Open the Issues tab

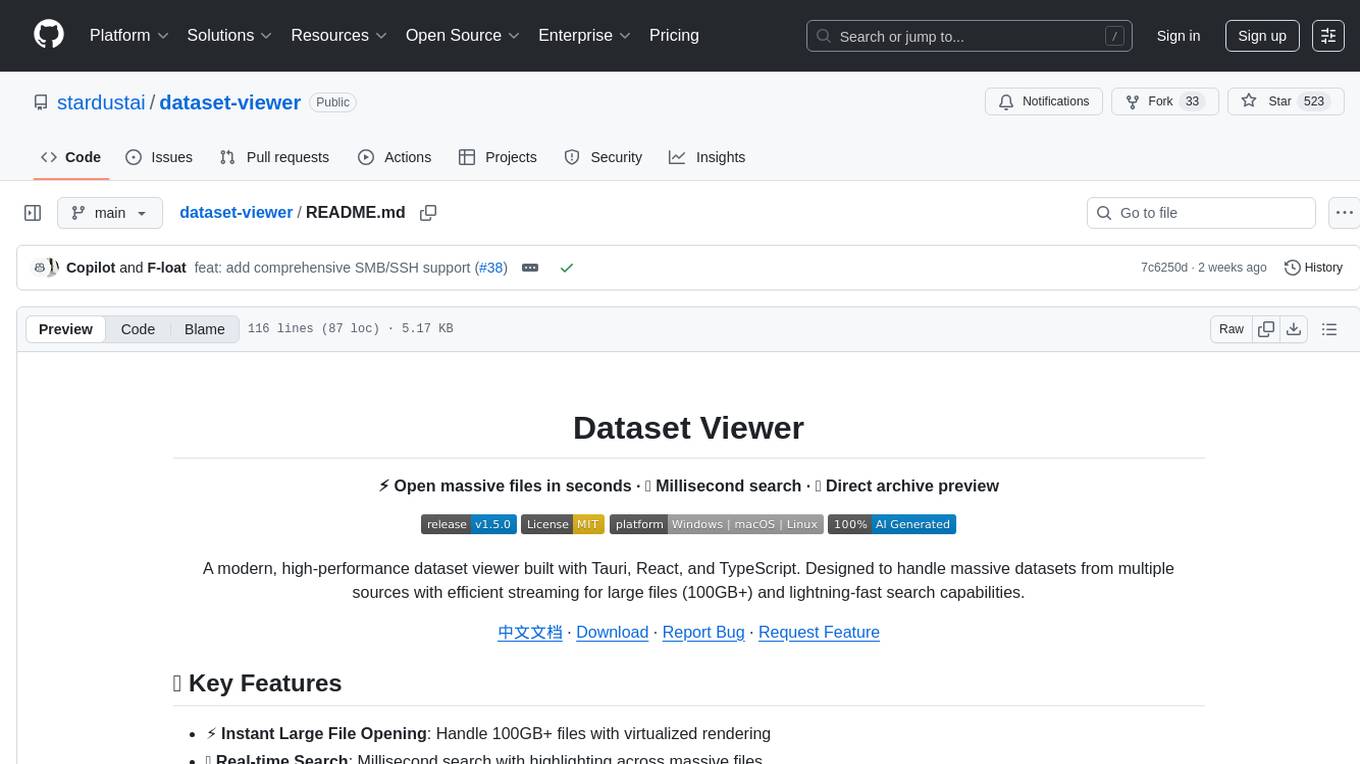[x=159, y=157]
